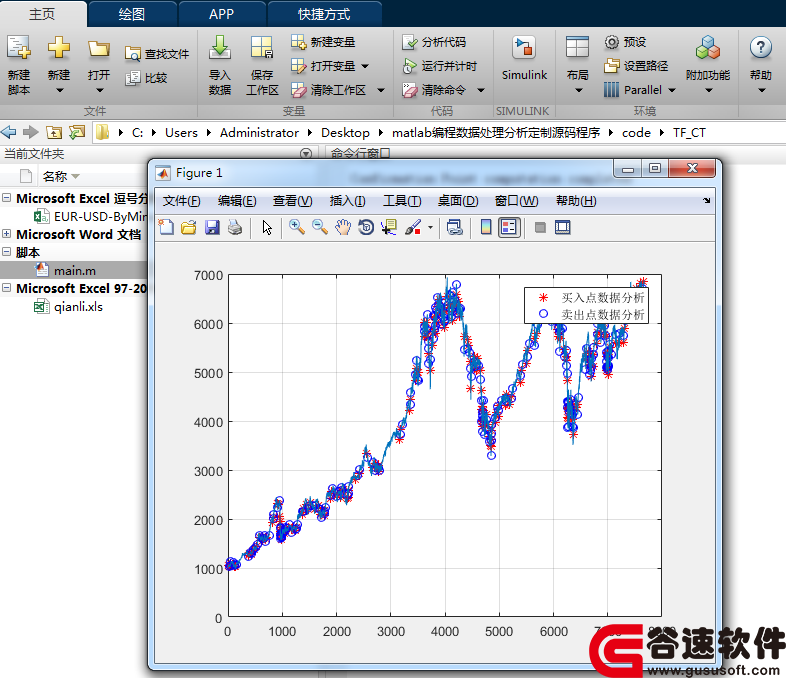Screen dimensions: 786x678
Task: Launch Simulink from the ribbon
Action: pyautogui.click(x=524, y=58)
